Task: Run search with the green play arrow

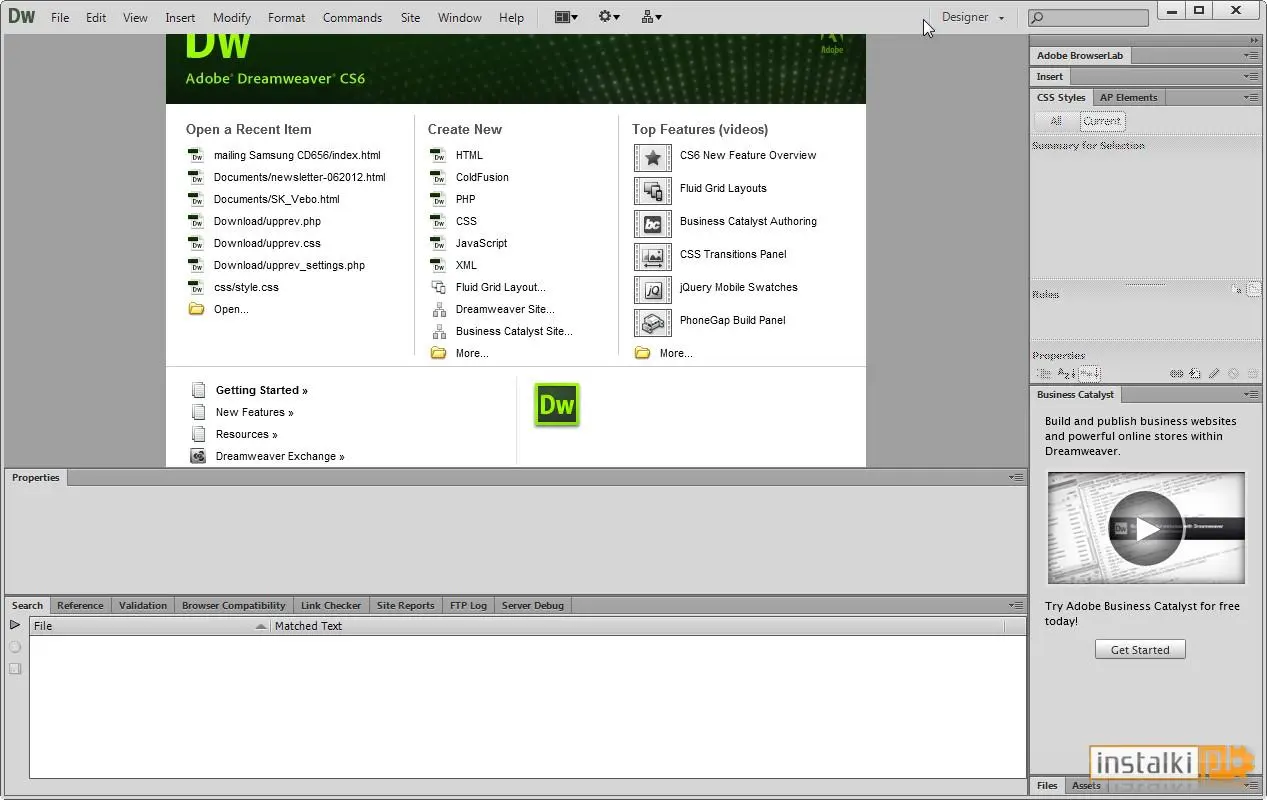Action: [x=15, y=625]
